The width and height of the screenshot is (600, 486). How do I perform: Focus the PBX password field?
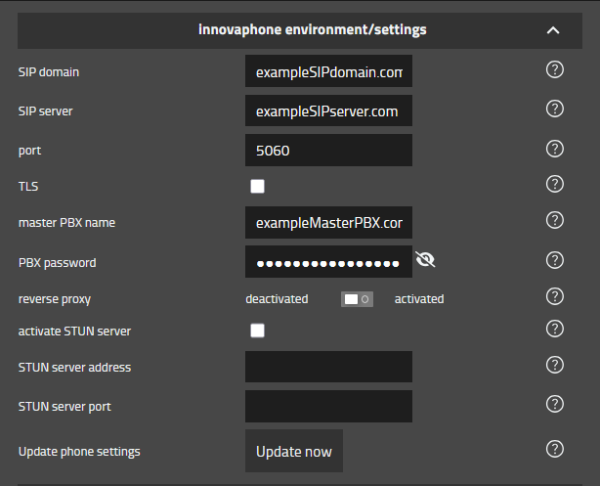tap(329, 262)
